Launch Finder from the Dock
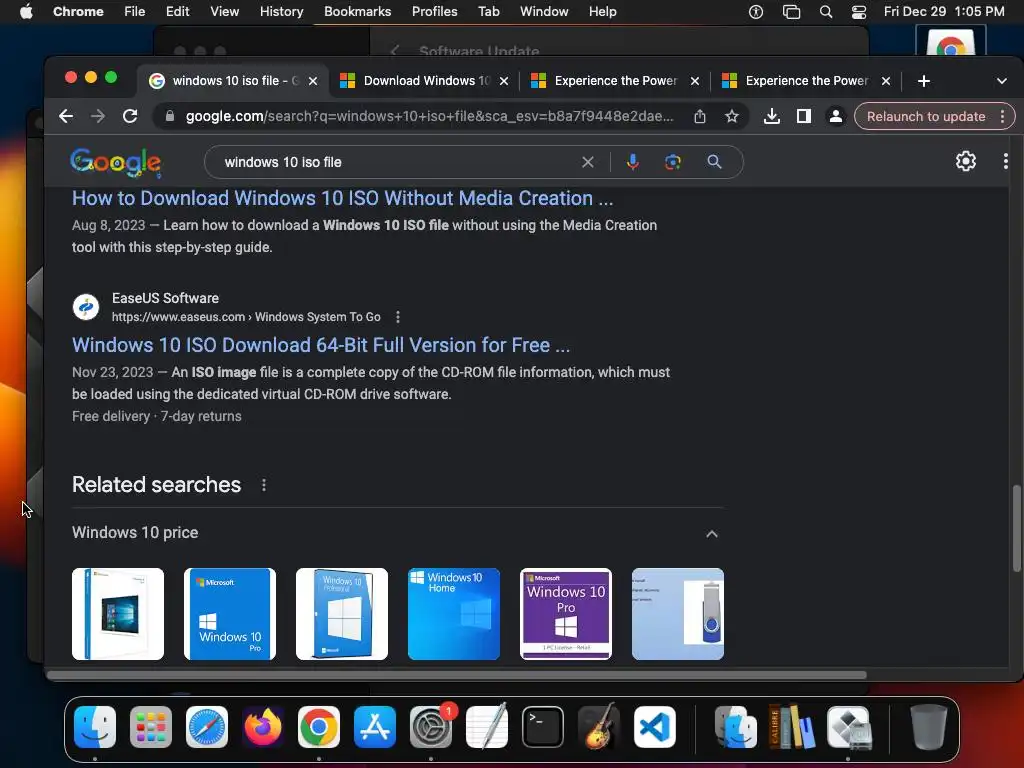This screenshot has width=1024, height=768. point(95,727)
